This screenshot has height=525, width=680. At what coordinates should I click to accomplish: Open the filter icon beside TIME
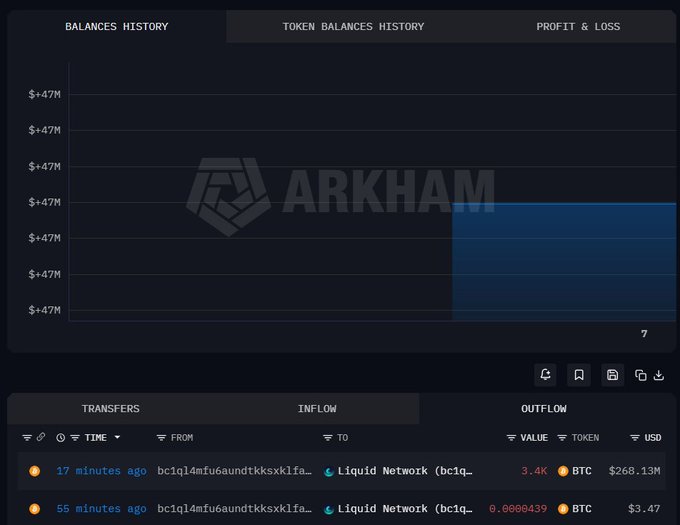coord(75,438)
